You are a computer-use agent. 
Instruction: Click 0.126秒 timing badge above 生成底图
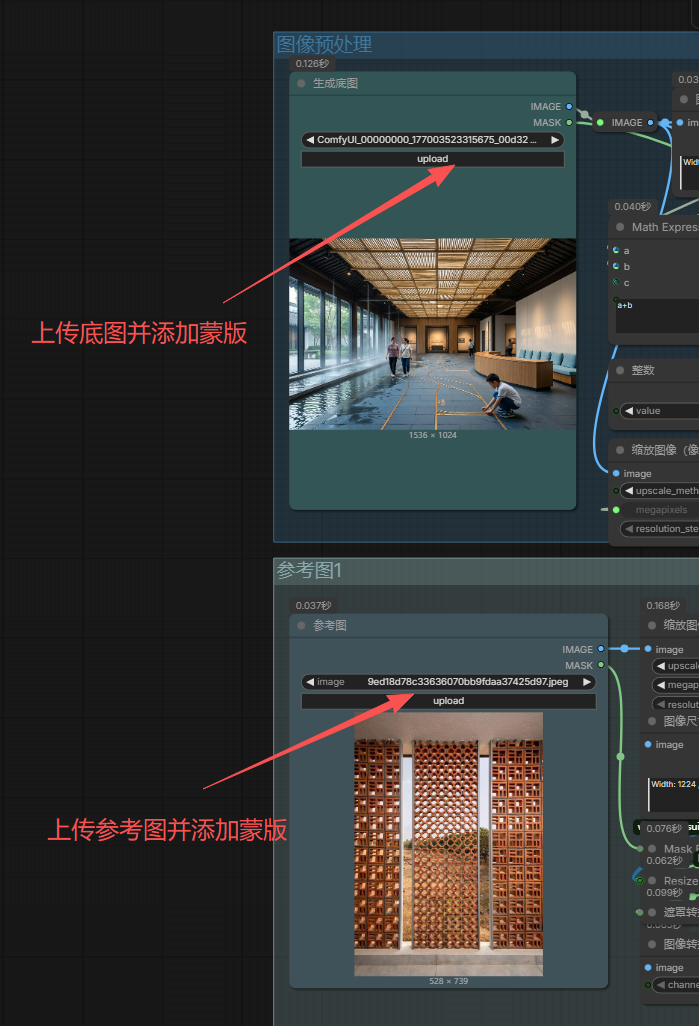tap(312, 63)
